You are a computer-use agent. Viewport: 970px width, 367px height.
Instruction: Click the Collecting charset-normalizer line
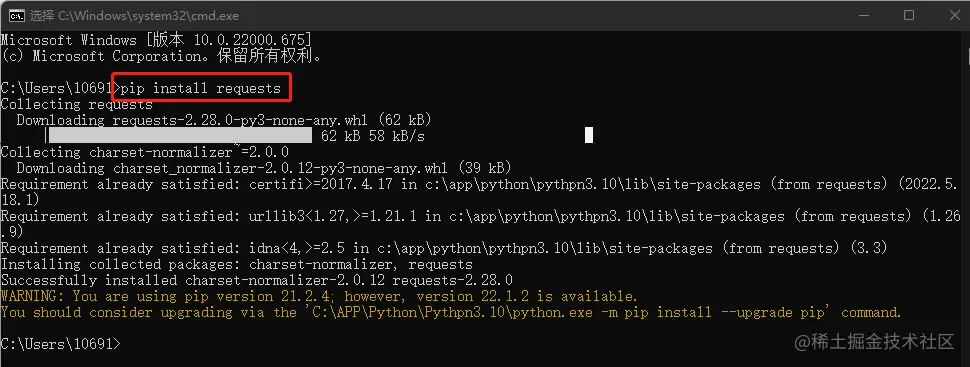(144, 152)
